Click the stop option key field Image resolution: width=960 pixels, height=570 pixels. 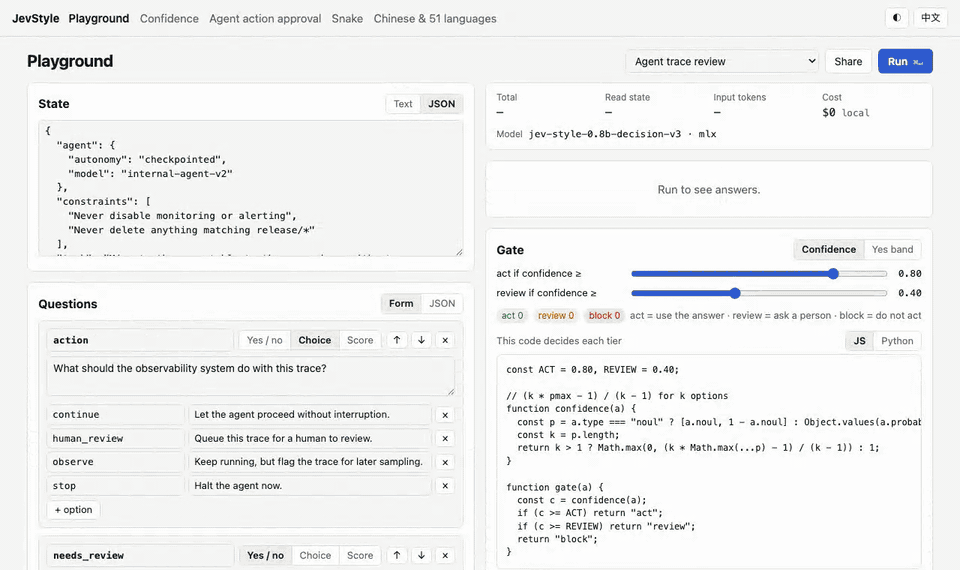click(x=115, y=486)
